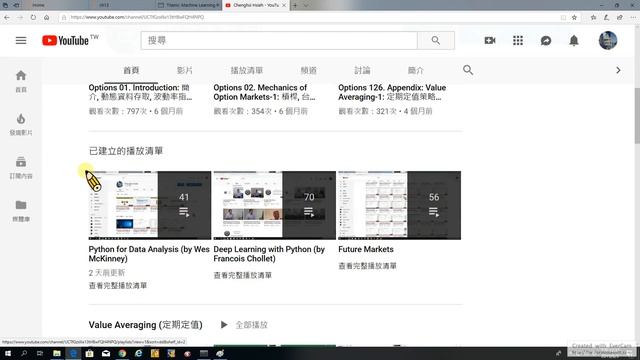
Task: Open the YouTube hamburger guide menu
Action: 21,40
